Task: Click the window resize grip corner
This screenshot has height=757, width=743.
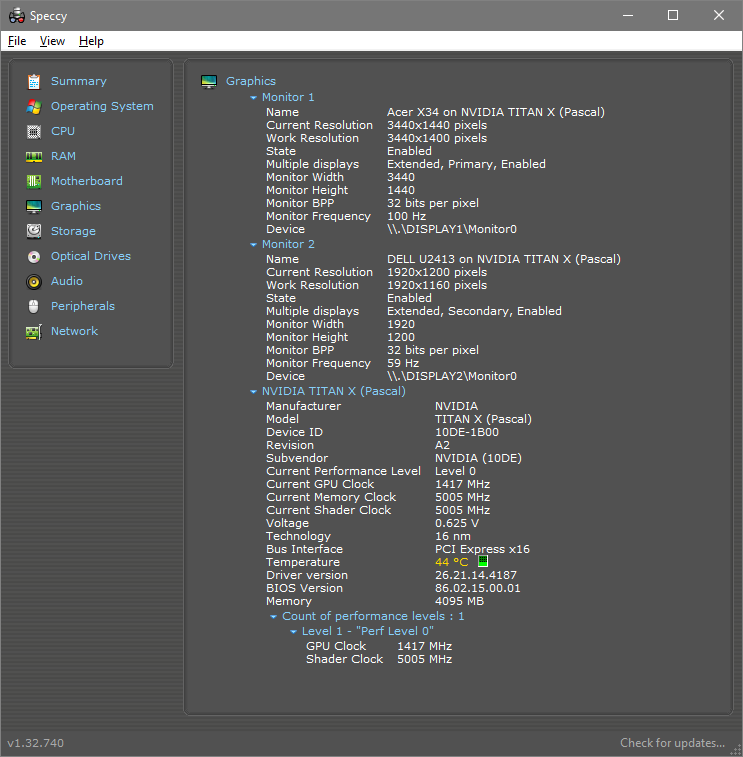Action: pyautogui.click(x=736, y=751)
